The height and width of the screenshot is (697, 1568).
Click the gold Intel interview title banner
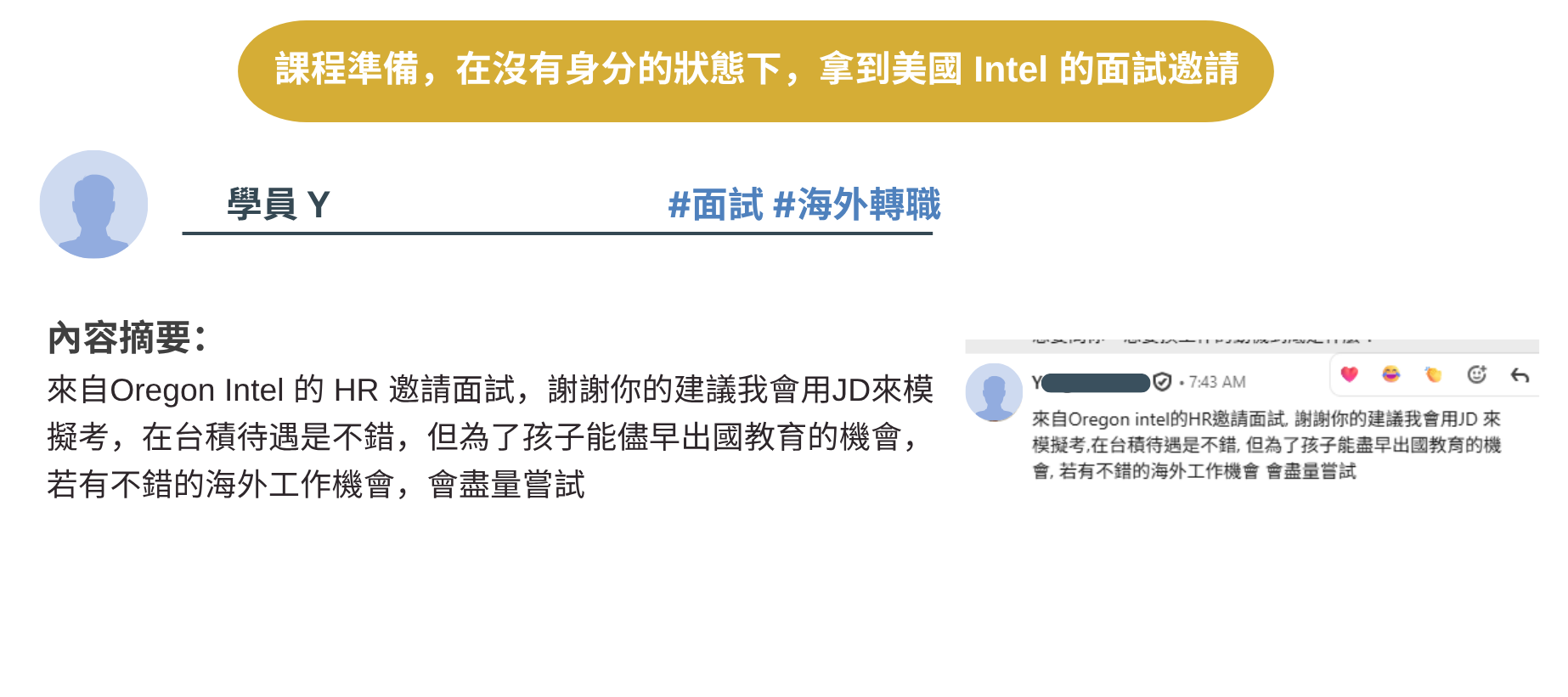pyautogui.click(x=755, y=71)
